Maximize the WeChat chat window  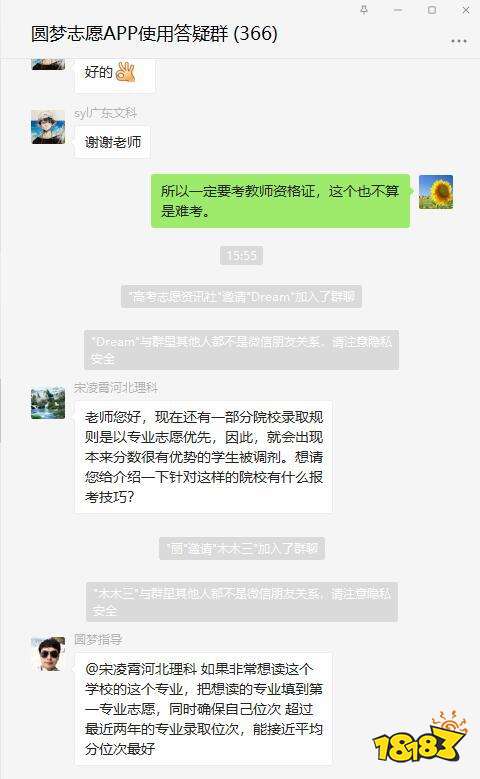pyautogui.click(x=432, y=10)
